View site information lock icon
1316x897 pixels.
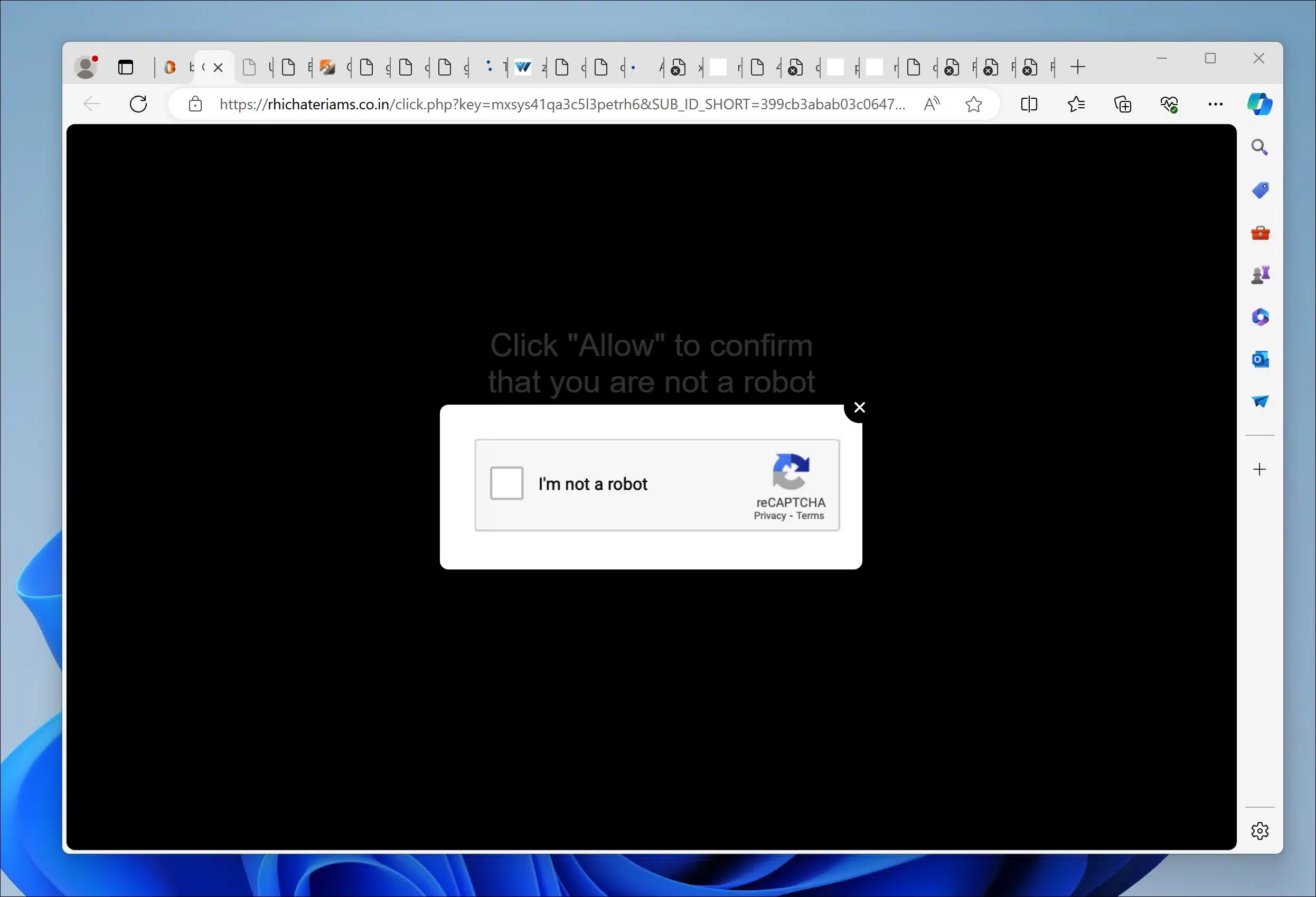[195, 104]
